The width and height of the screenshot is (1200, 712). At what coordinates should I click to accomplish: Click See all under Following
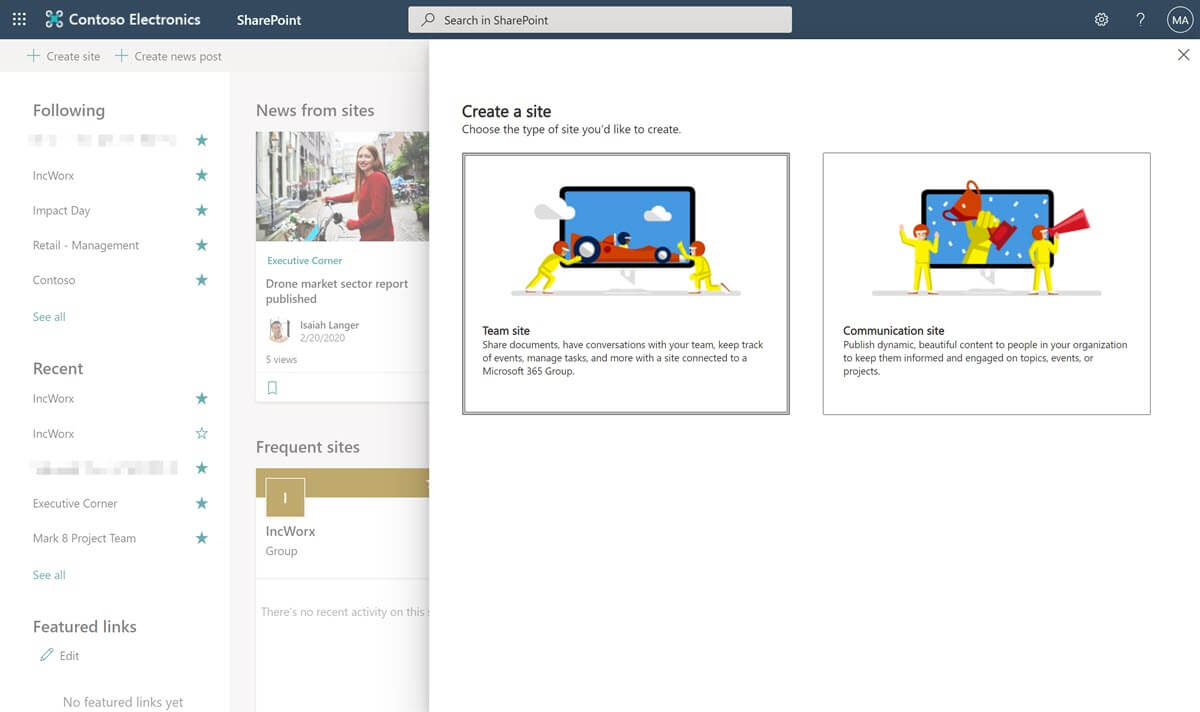49,317
